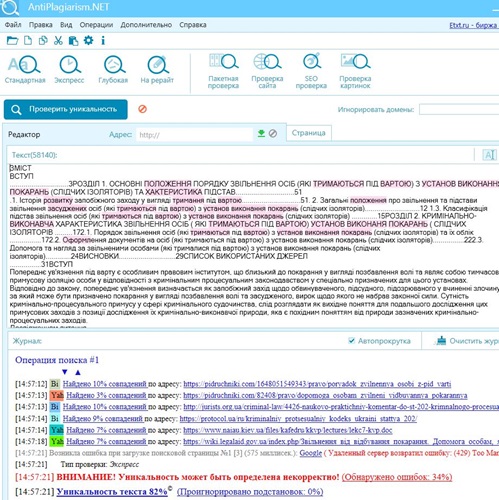Launch the На рерайт check
The width and height of the screenshot is (499, 500).
[x=157, y=69]
